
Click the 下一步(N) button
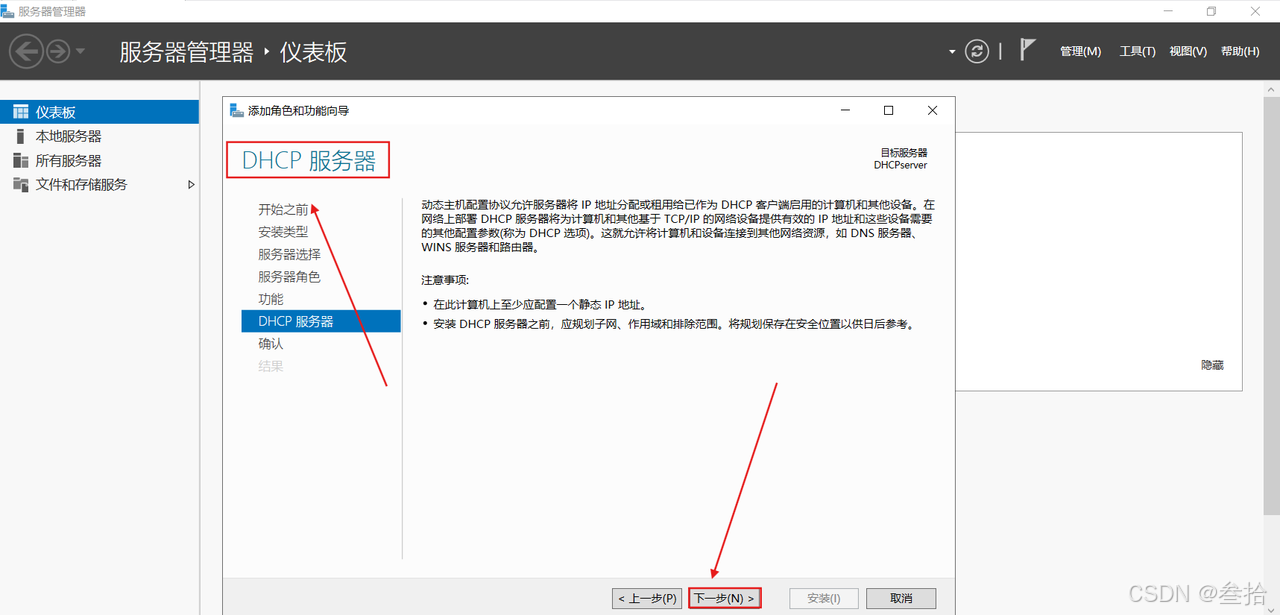point(725,598)
